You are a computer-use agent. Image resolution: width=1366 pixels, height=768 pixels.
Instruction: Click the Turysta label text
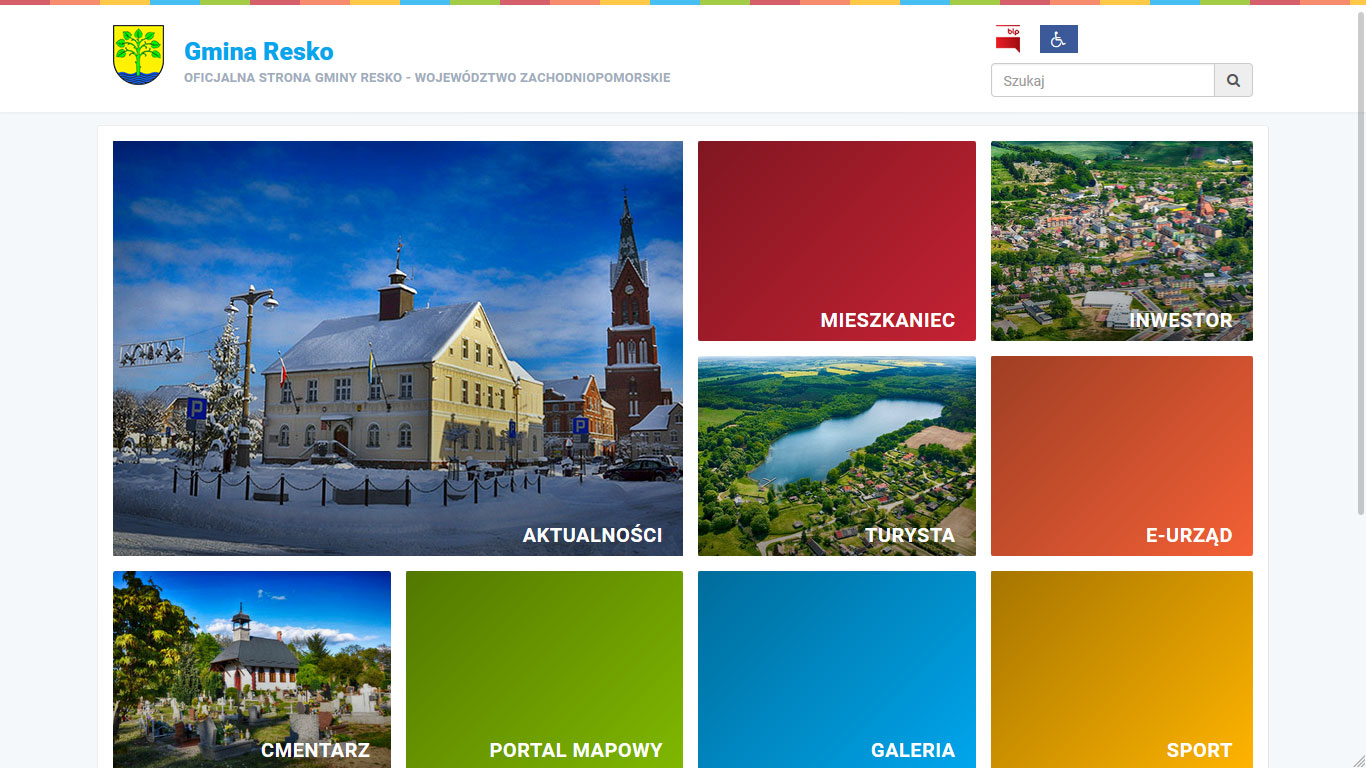click(x=909, y=536)
